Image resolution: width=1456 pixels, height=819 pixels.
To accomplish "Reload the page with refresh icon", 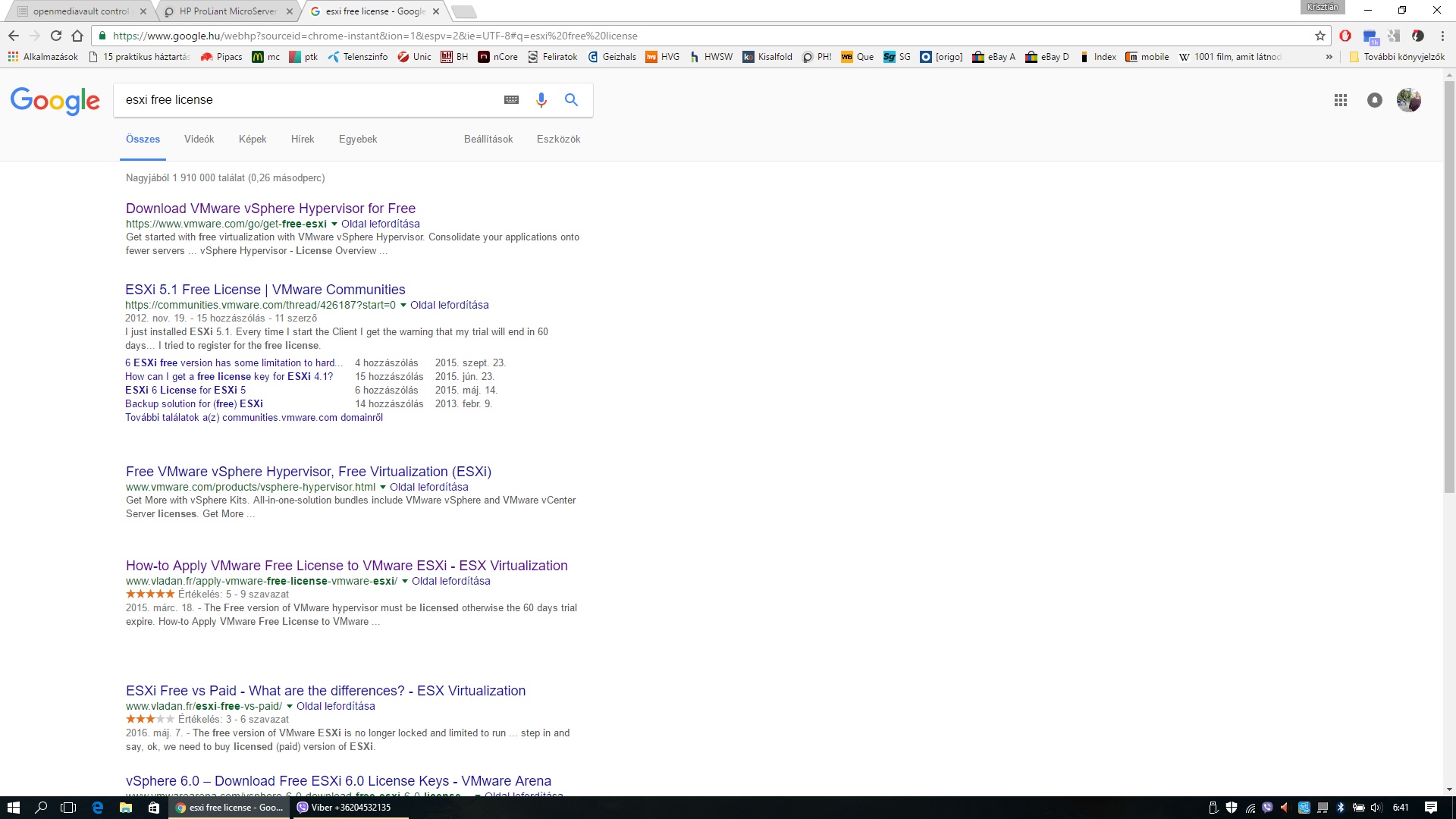I will click(56, 36).
